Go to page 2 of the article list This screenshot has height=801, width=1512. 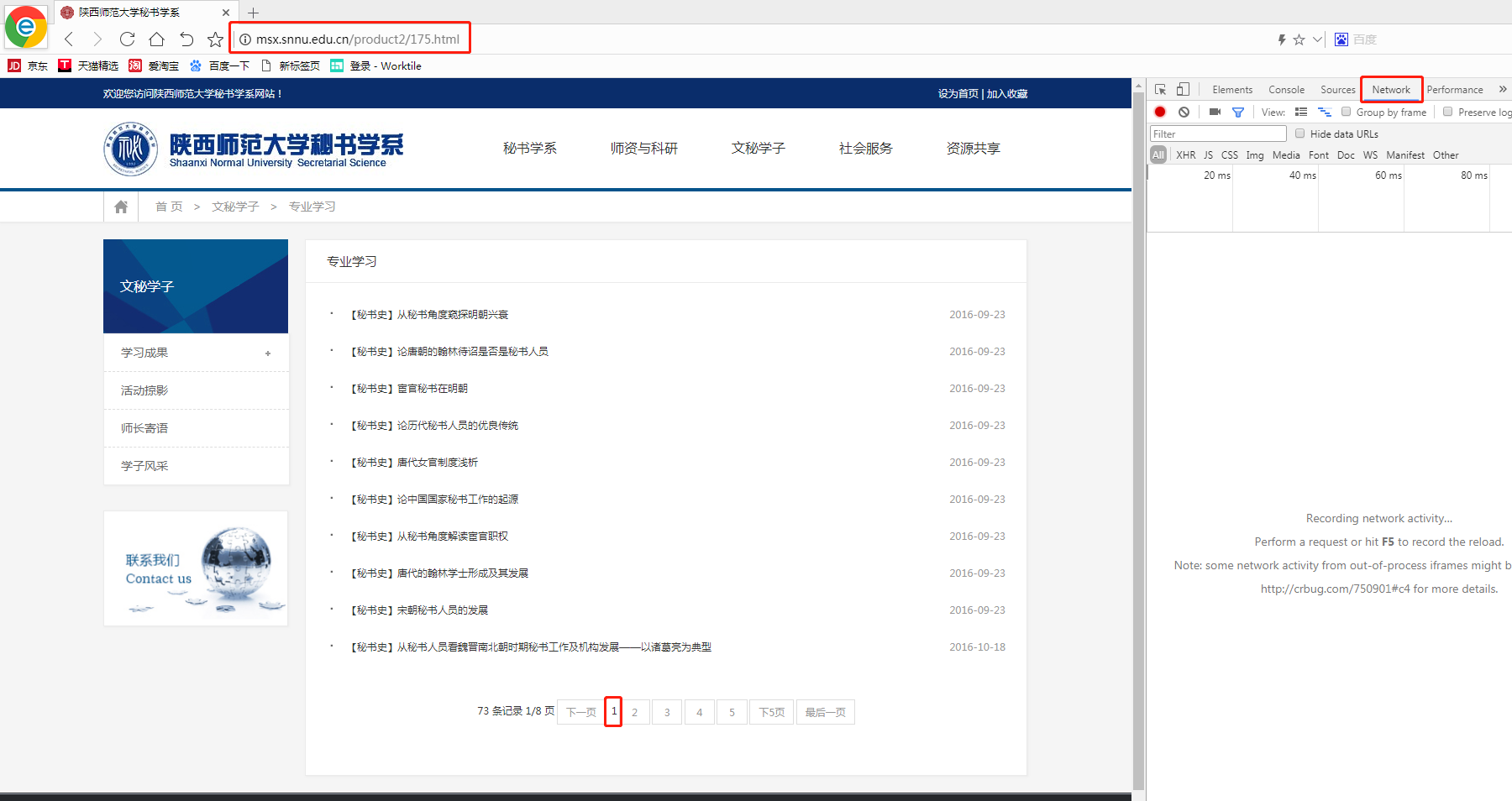pos(634,712)
